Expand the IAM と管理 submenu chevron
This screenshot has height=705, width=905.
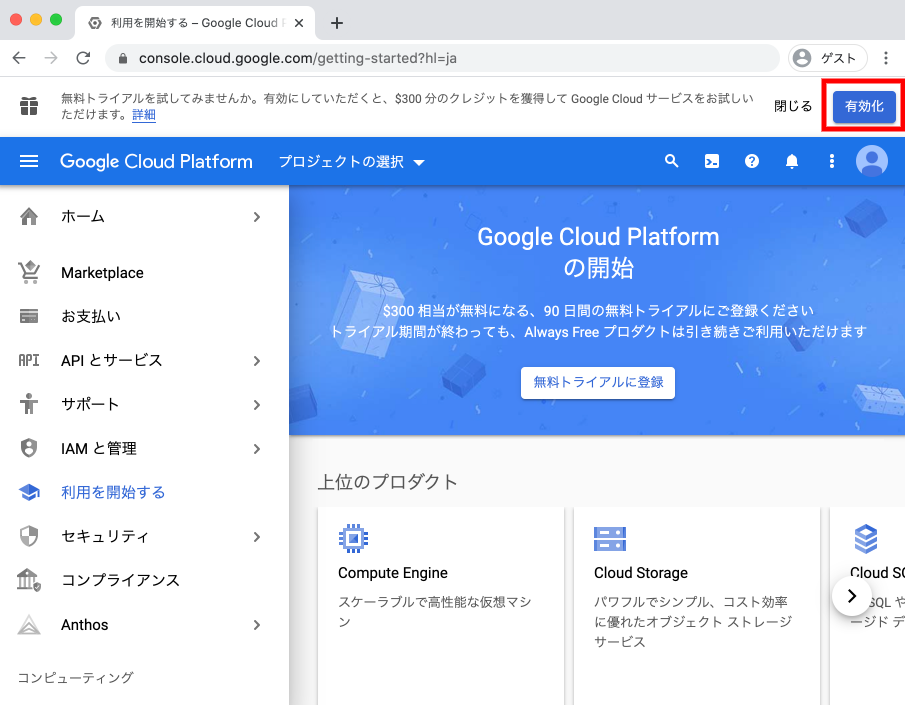point(257,449)
